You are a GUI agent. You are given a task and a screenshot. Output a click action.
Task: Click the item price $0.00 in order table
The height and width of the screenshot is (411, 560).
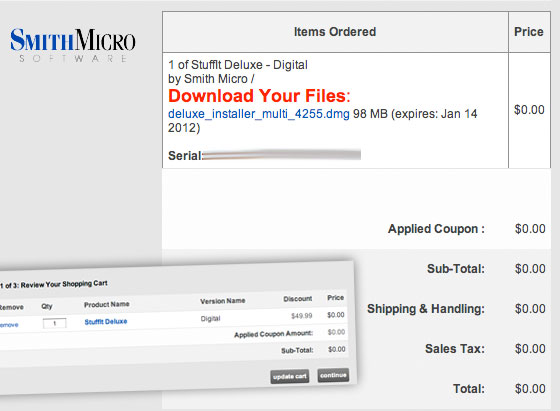[x=529, y=110]
